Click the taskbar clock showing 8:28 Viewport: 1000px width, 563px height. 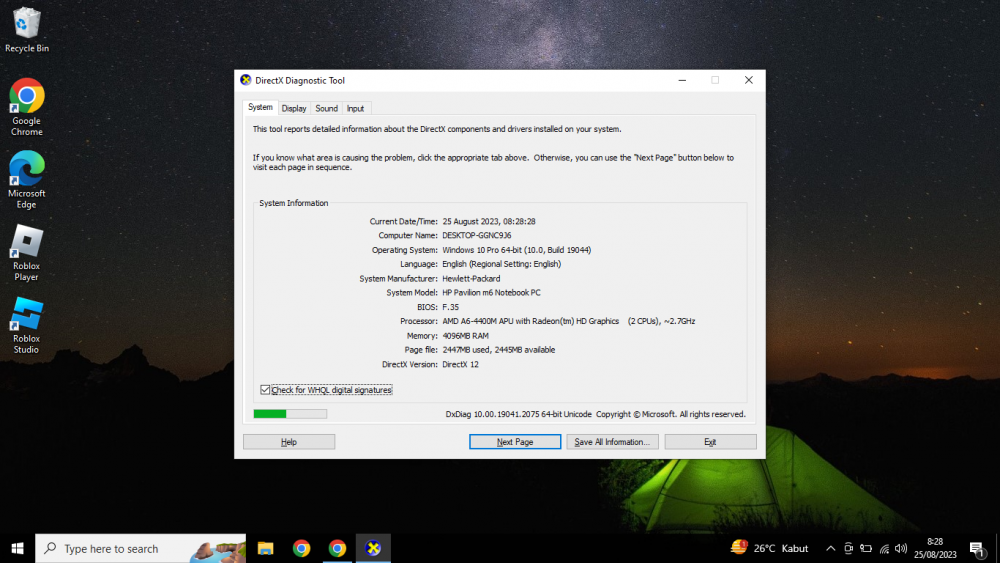935,548
